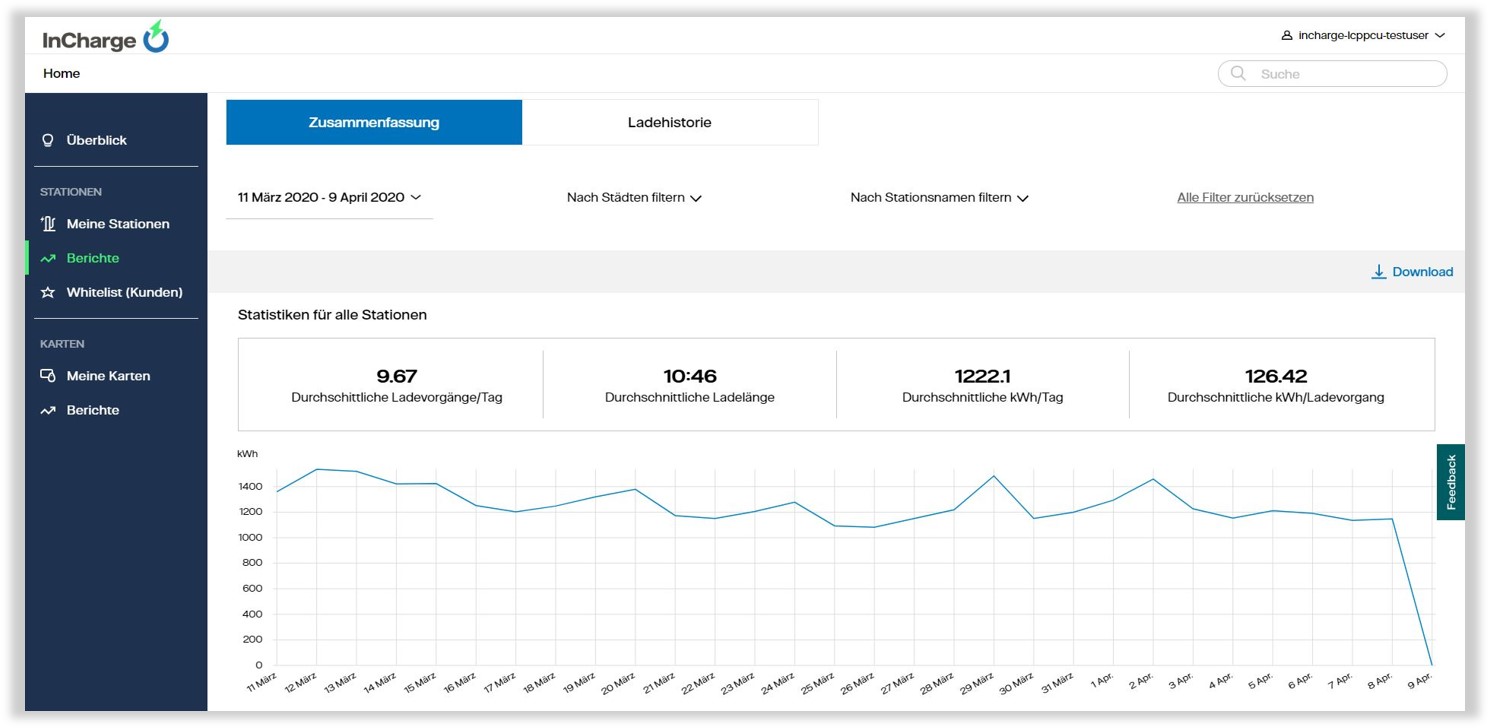
Task: Click the magnifier icon in the search box
Action: coord(1238,74)
